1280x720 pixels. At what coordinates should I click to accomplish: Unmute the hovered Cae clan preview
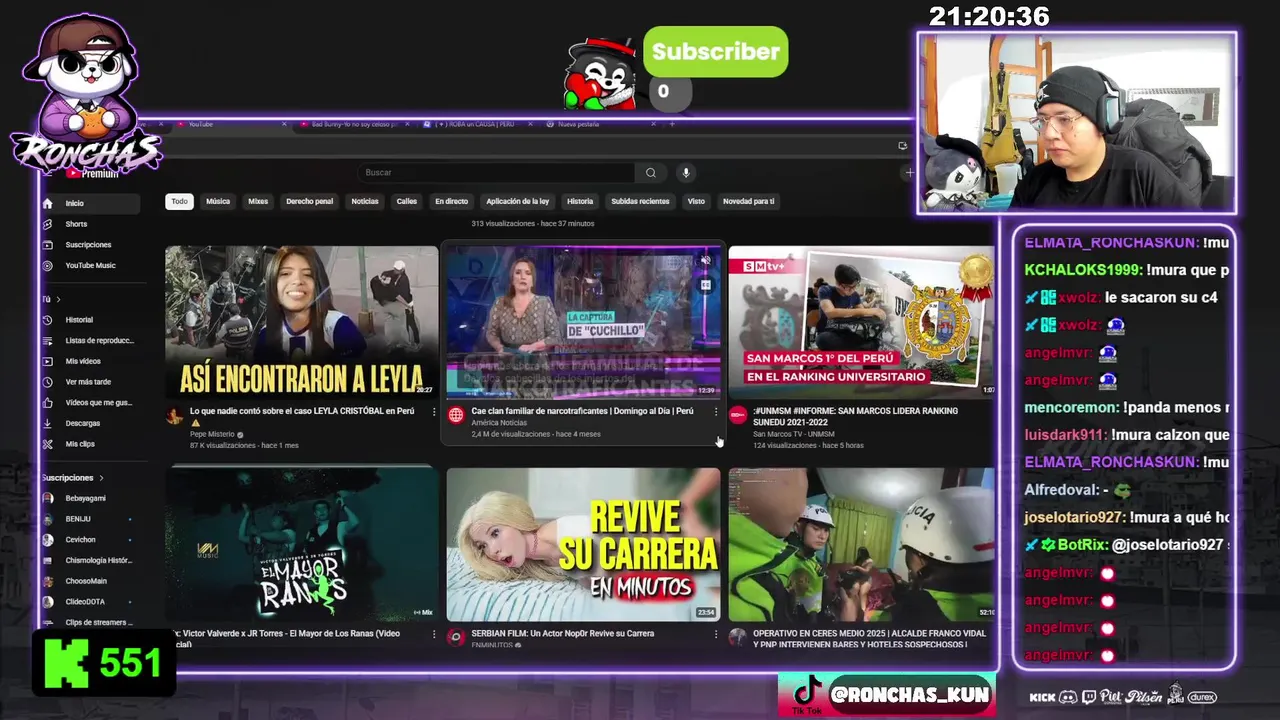[x=705, y=261]
